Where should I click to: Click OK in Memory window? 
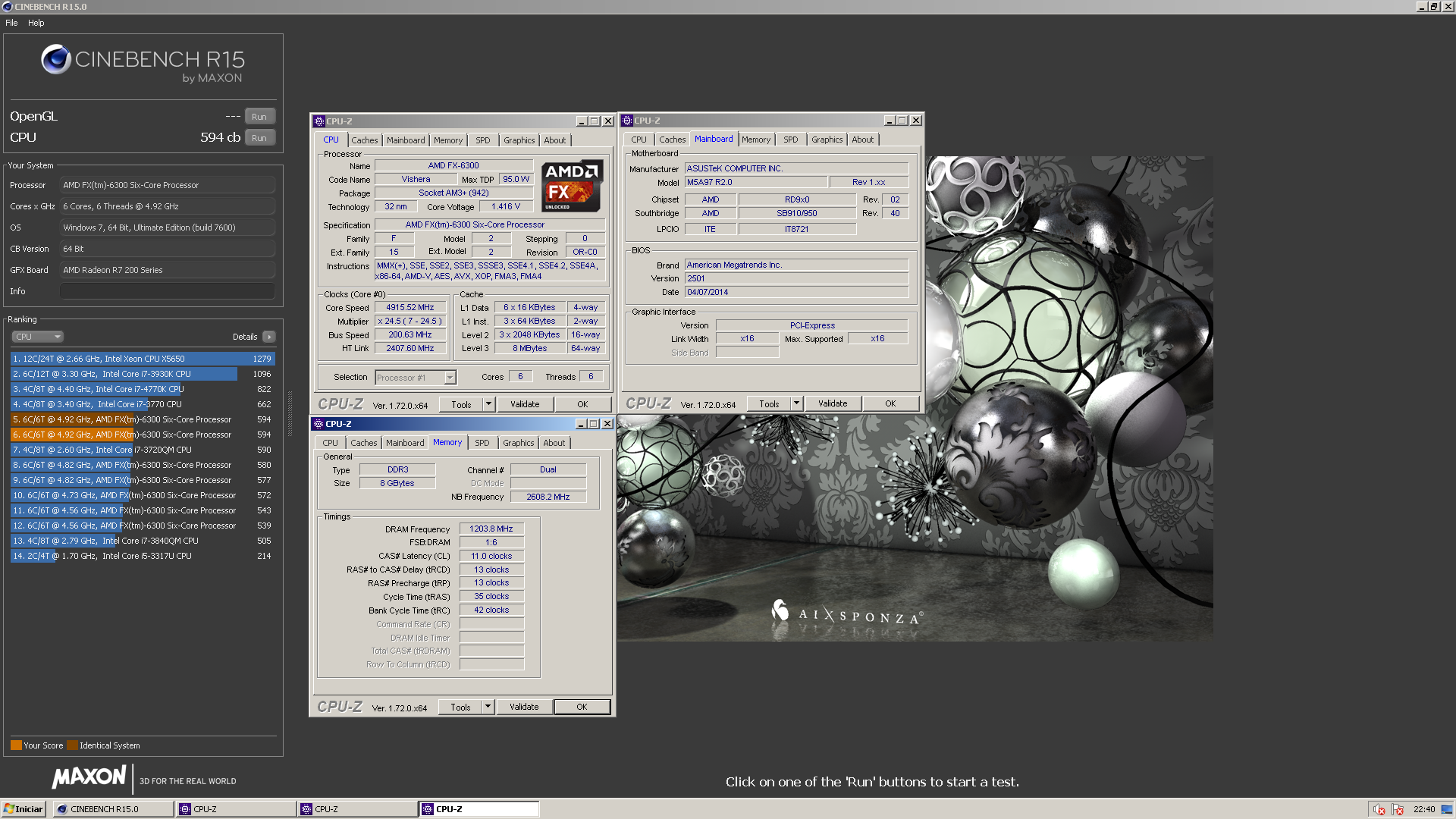582,708
